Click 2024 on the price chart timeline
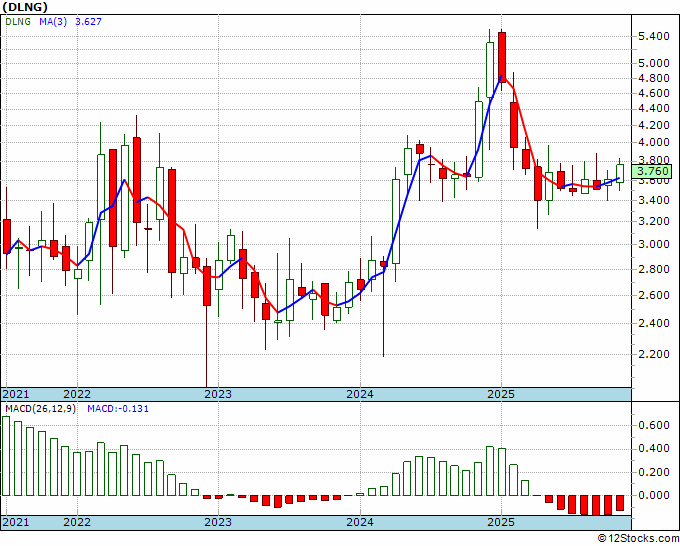Screen dimensions: 680x546 tap(360, 394)
